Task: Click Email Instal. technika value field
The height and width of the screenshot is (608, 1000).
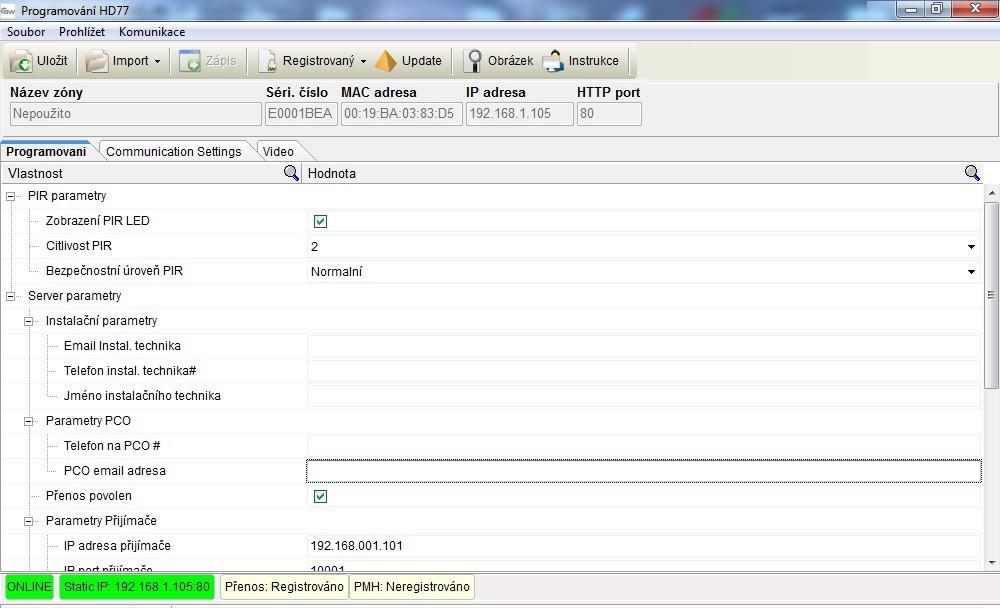Action: (643, 346)
